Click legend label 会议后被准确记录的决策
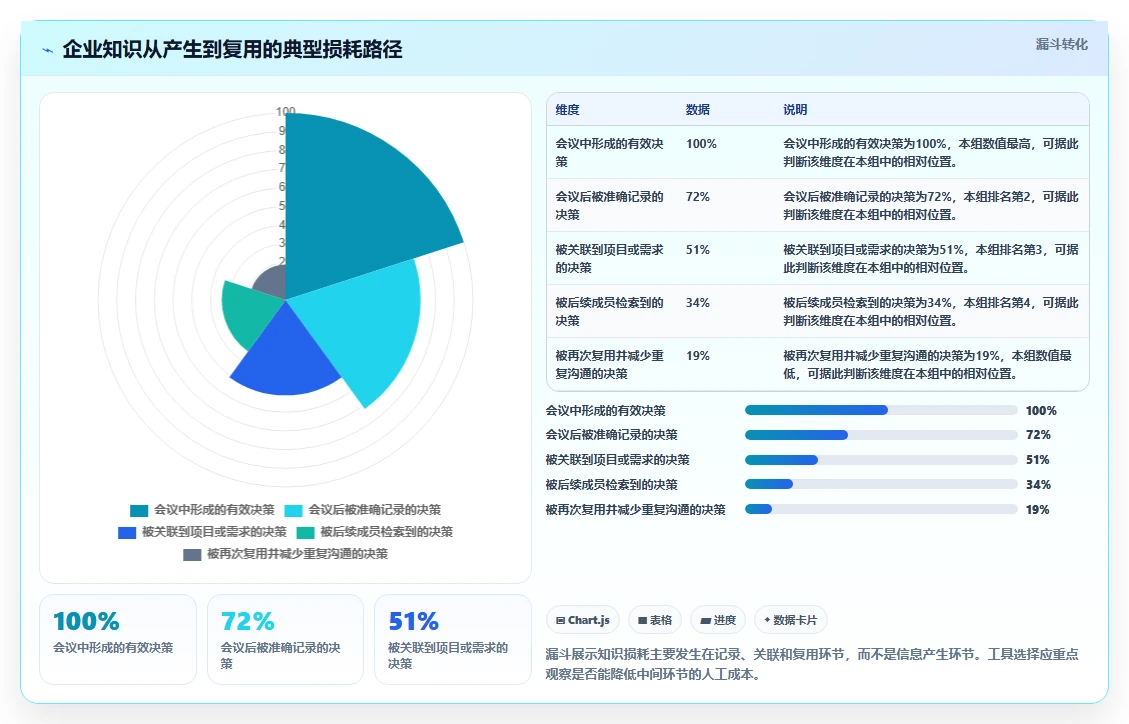This screenshot has height=724, width=1129. coord(374,510)
